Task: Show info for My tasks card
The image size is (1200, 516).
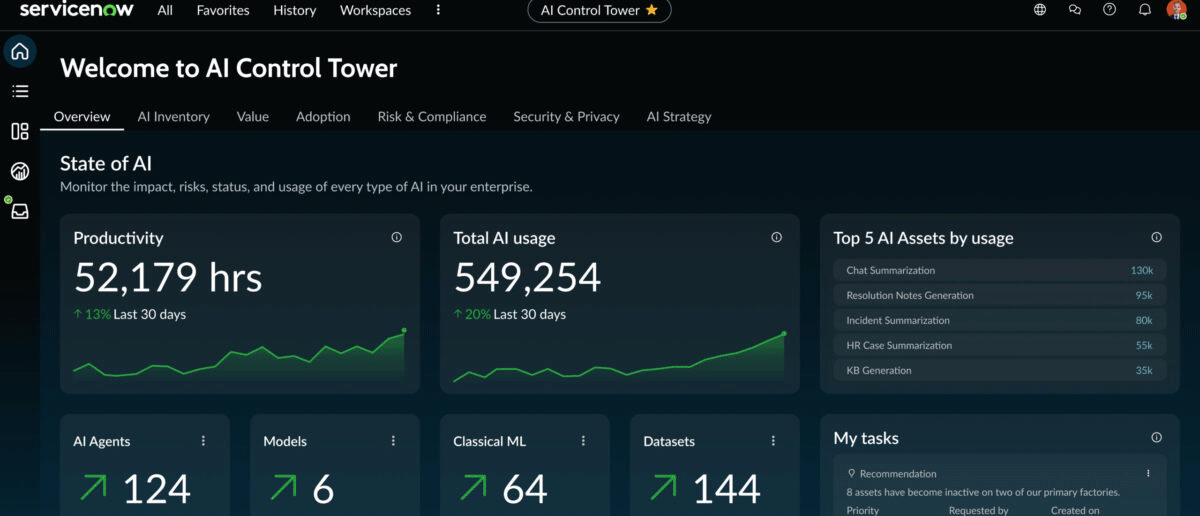Action: click(1157, 437)
